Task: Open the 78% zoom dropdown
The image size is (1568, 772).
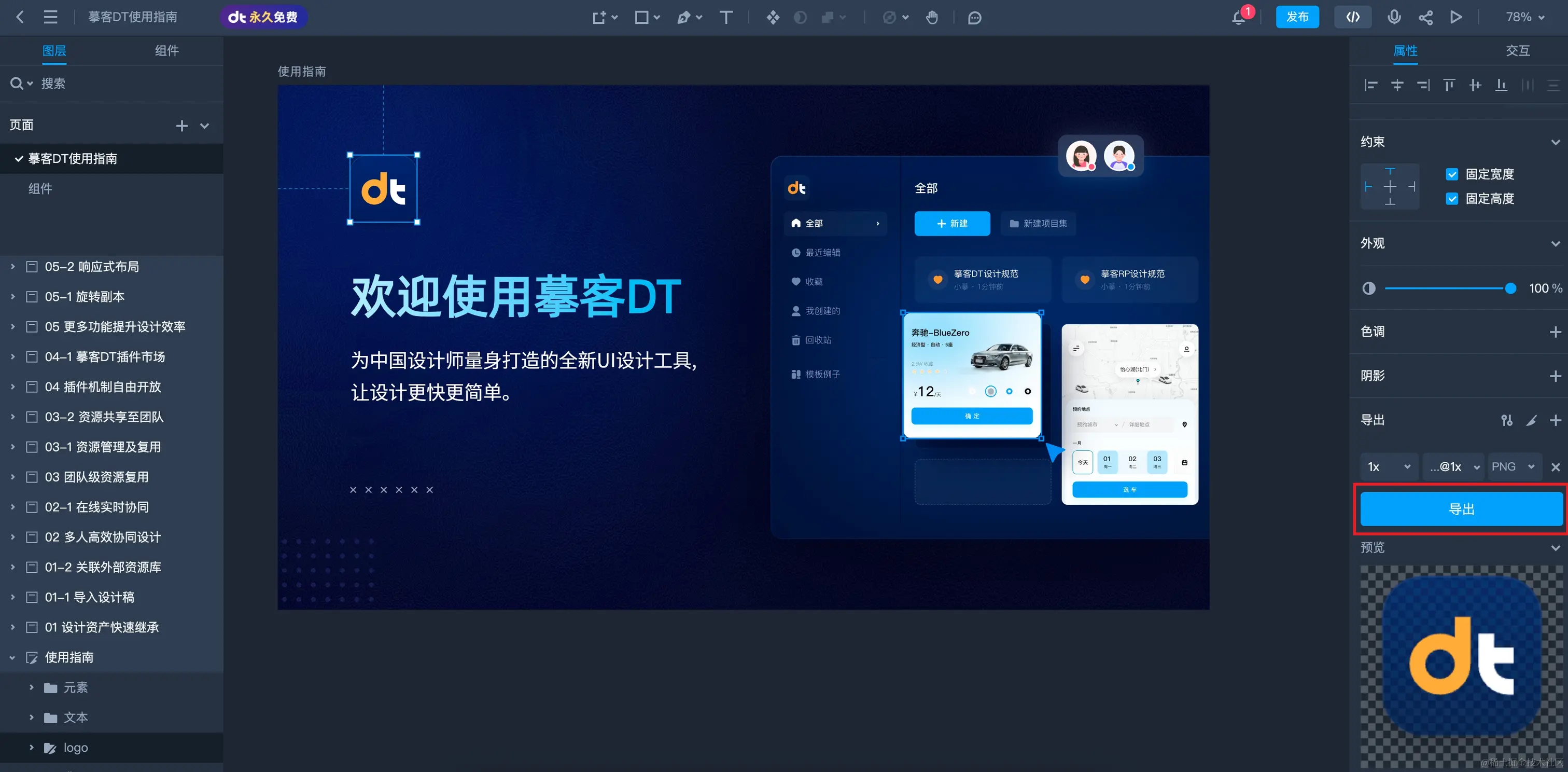Action: (x=1525, y=17)
